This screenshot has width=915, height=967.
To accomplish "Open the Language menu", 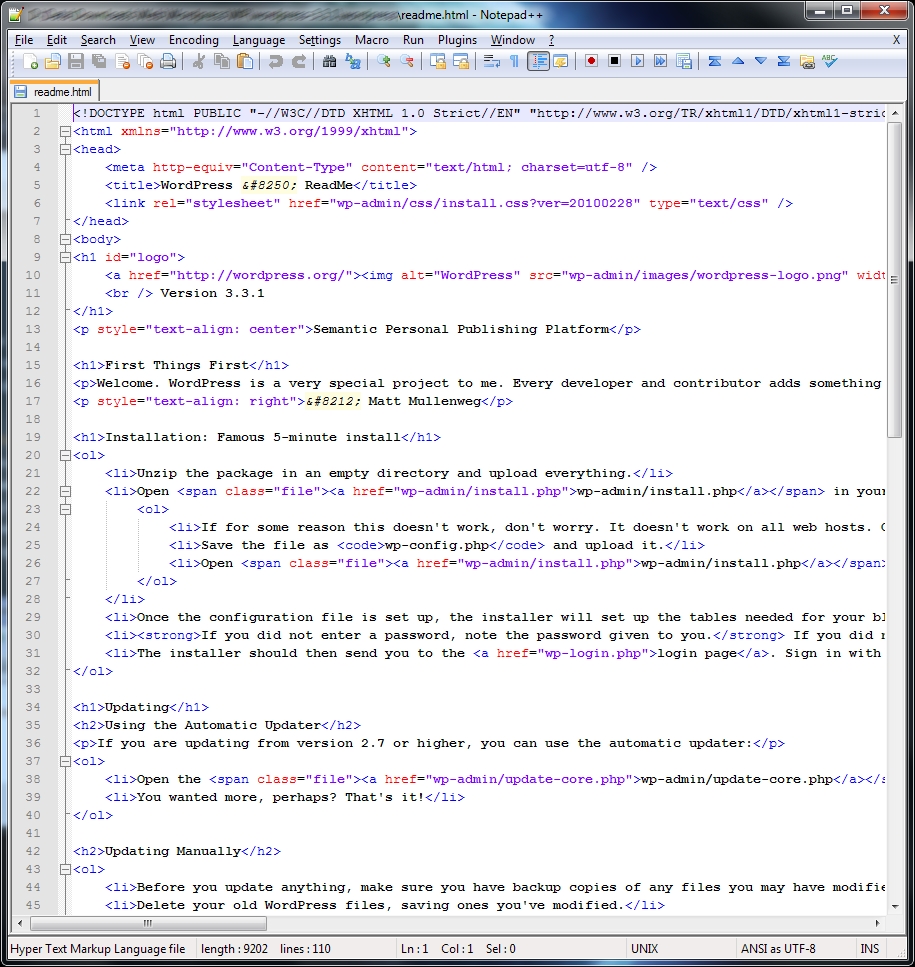I will point(259,40).
